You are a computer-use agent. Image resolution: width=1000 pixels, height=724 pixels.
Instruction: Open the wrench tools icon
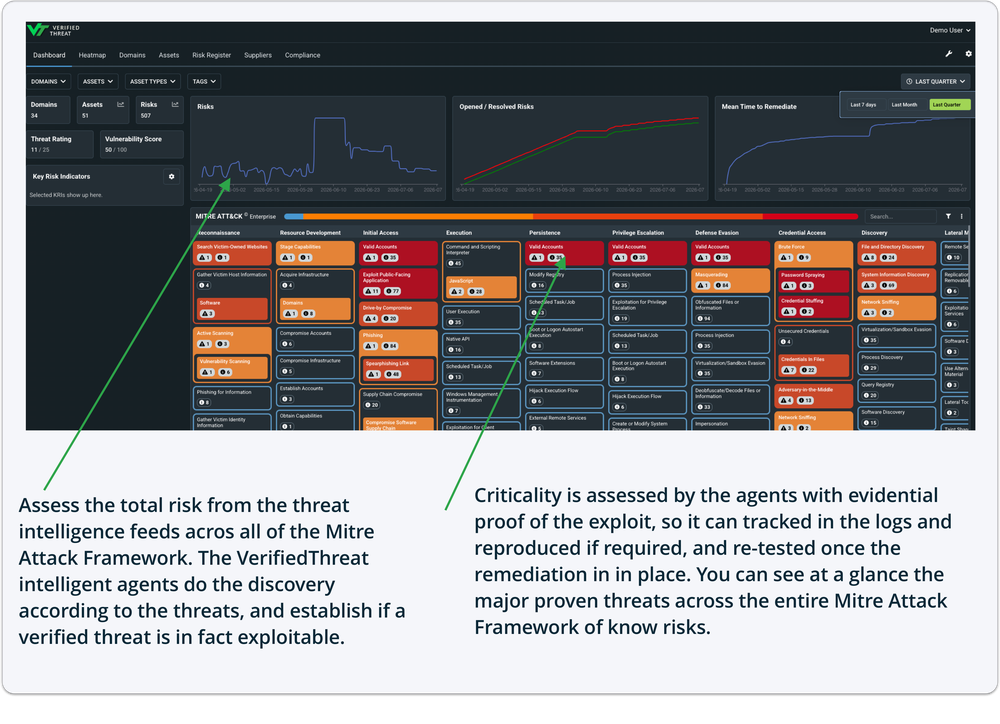[948, 54]
